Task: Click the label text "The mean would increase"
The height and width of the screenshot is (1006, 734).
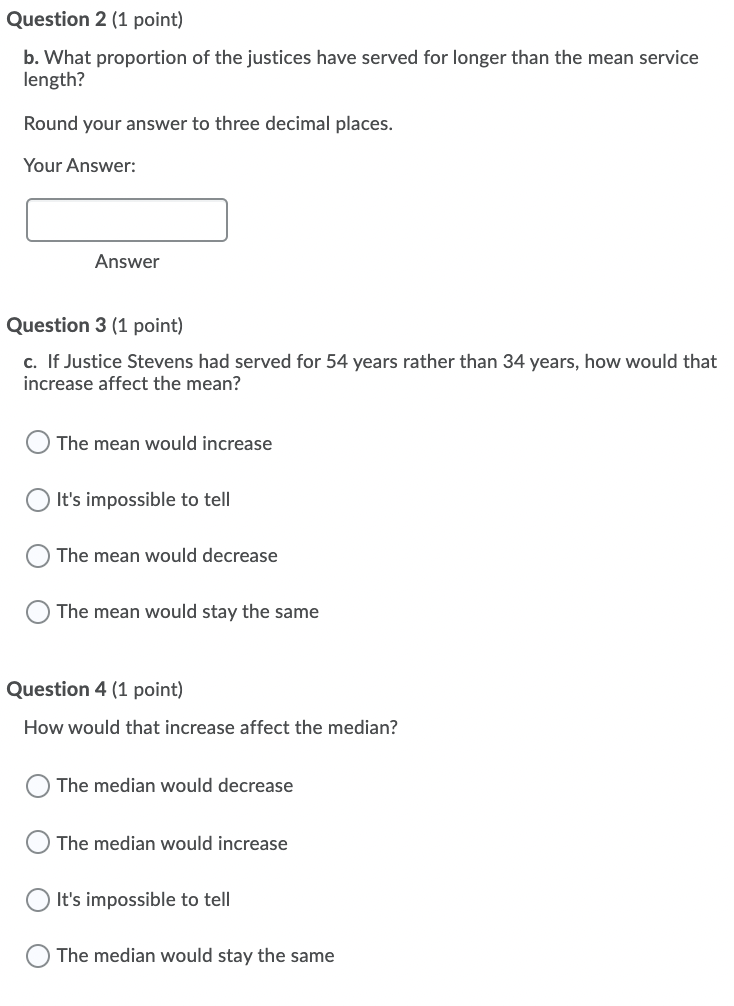Action: pyautogui.click(x=165, y=443)
